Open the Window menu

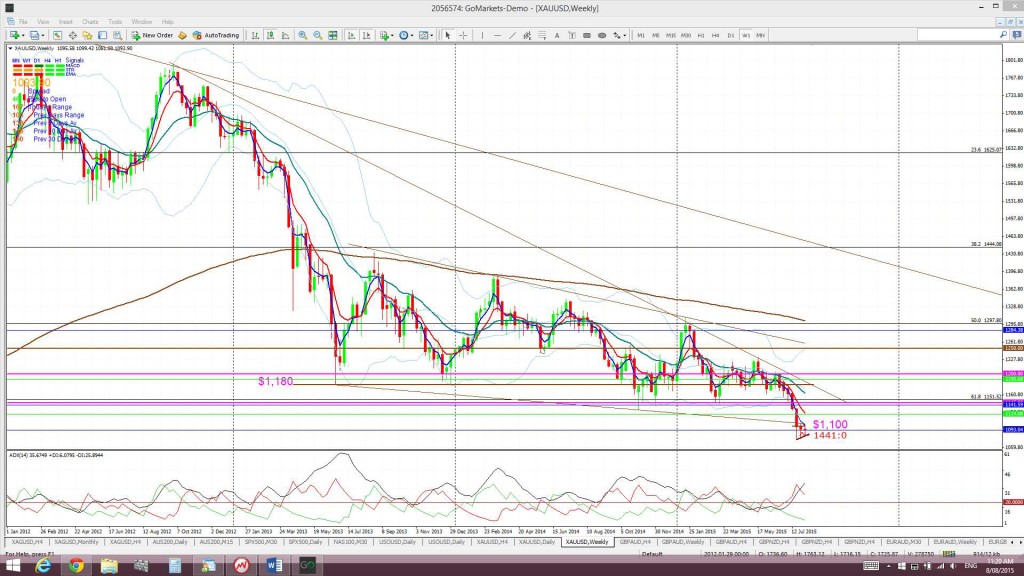(x=142, y=22)
